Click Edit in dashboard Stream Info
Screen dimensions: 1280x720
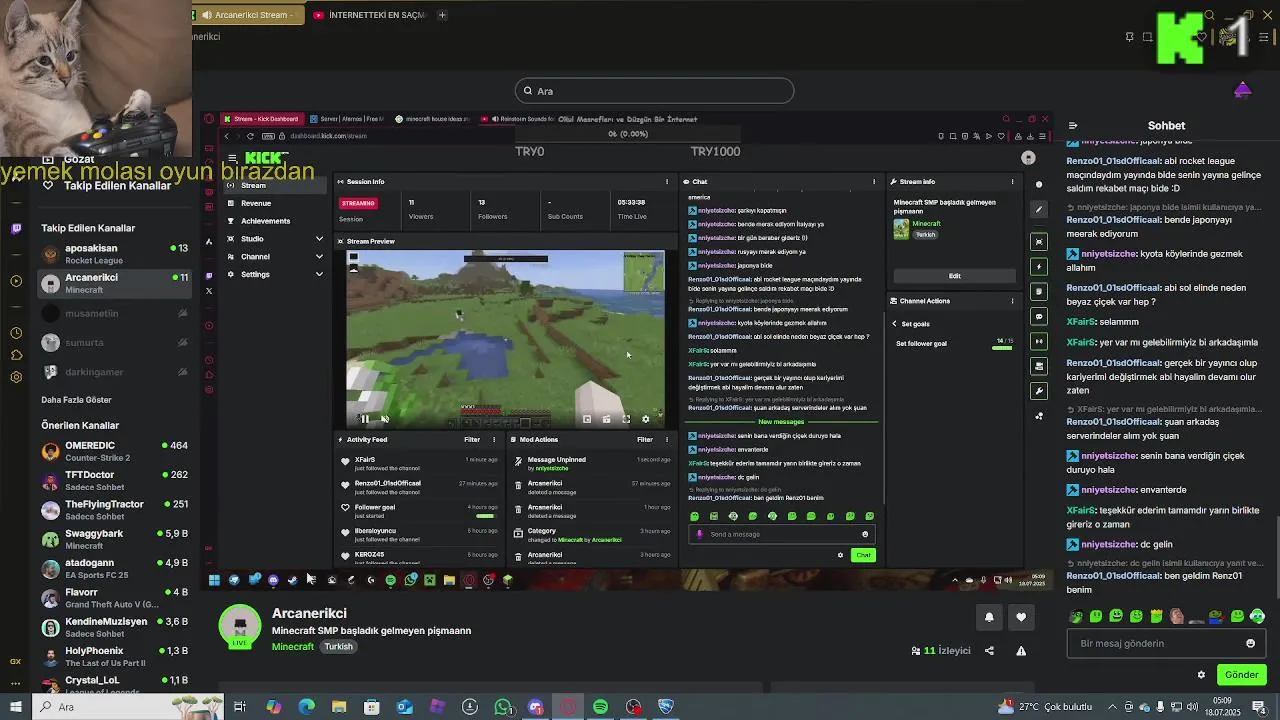pyautogui.click(x=954, y=276)
